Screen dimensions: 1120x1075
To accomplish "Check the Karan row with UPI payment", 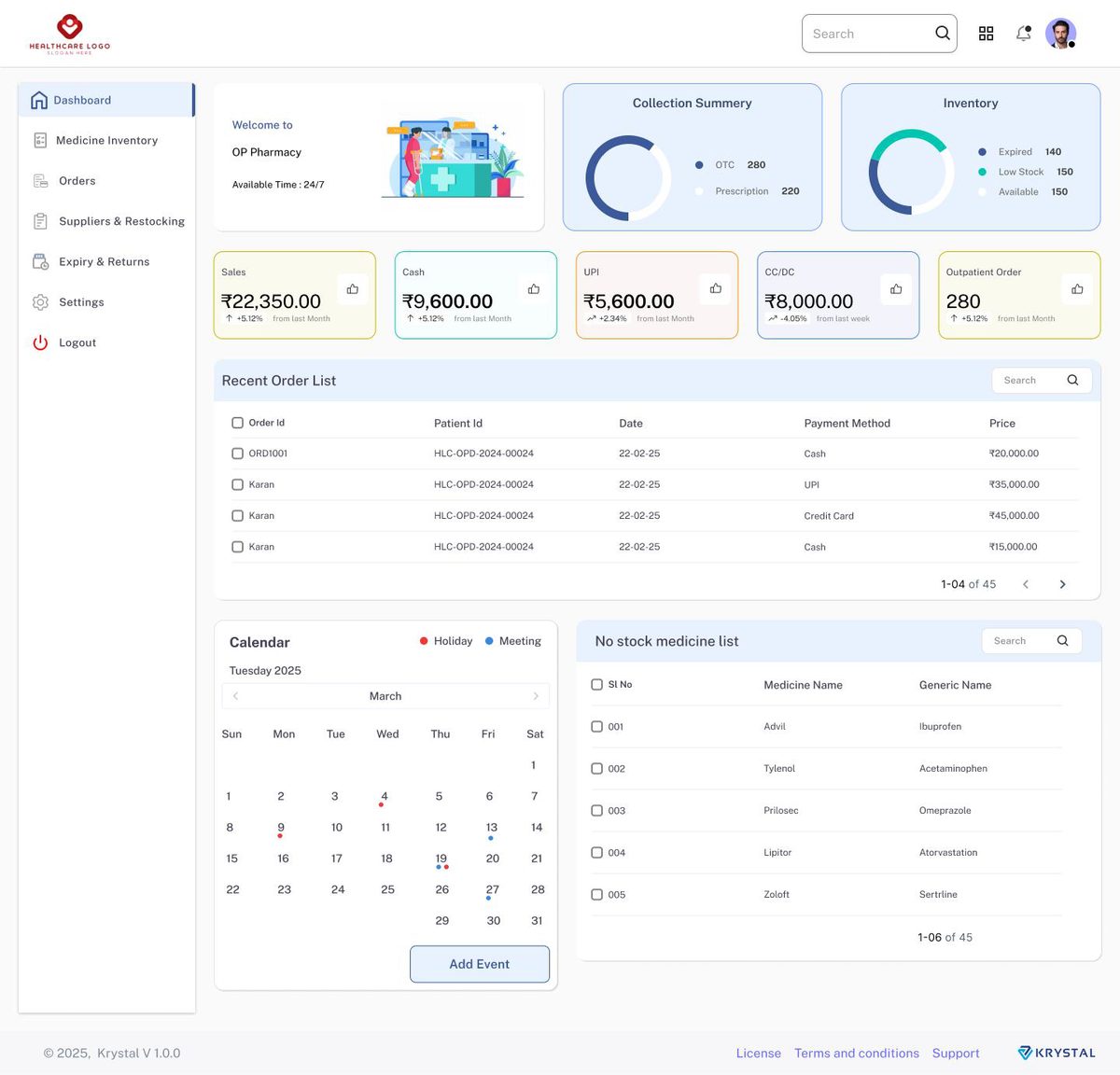I will [x=237, y=484].
